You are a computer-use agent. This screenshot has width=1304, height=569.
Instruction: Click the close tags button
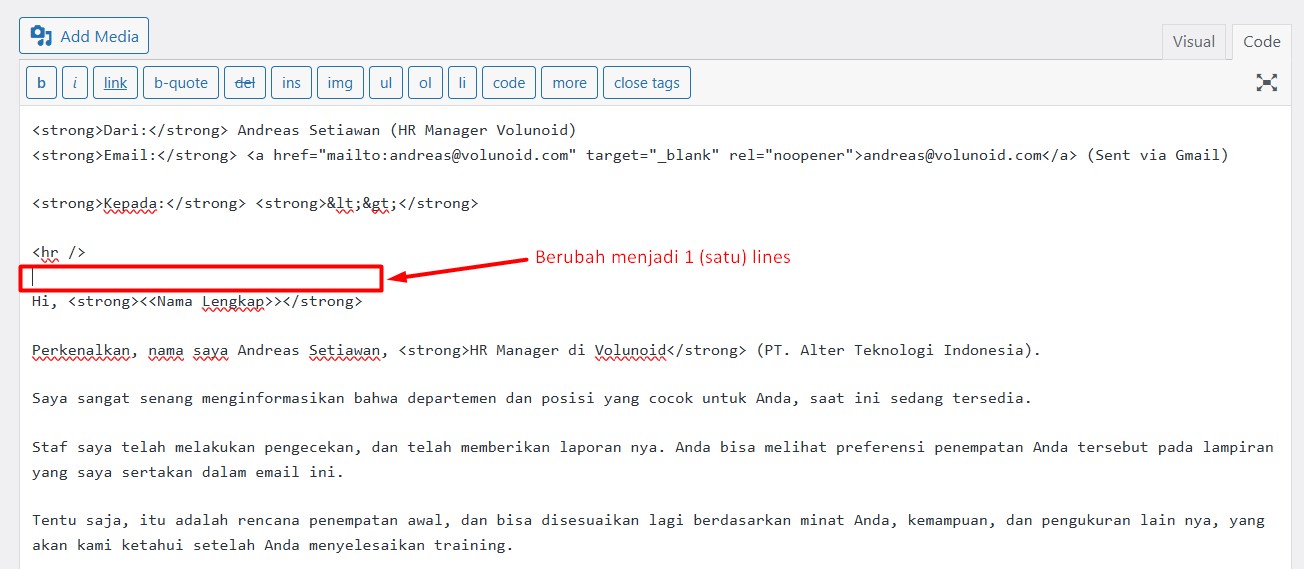coord(647,83)
